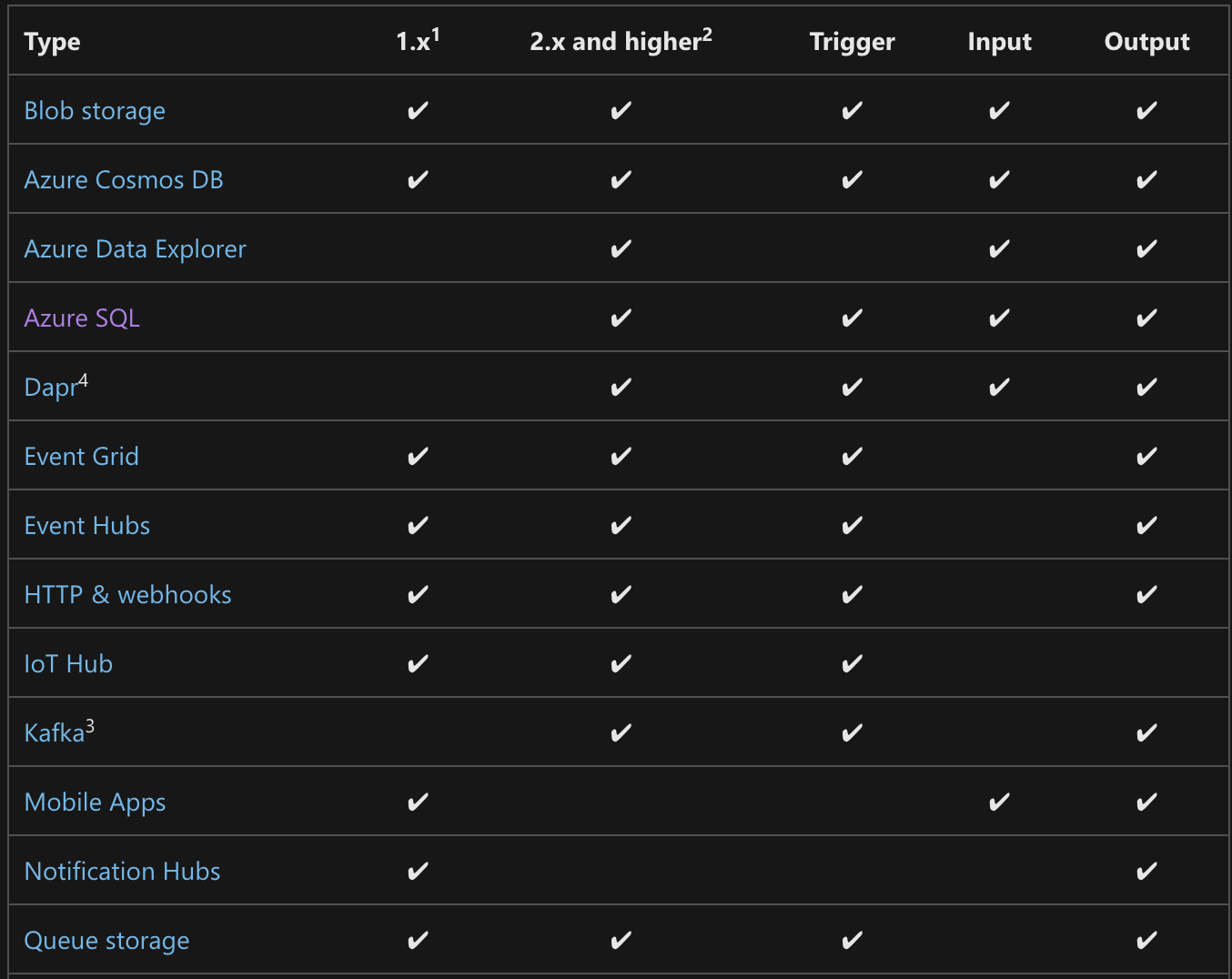This screenshot has width=1232, height=979.
Task: Click the Kafka Output checkmark
Action: point(1147,733)
